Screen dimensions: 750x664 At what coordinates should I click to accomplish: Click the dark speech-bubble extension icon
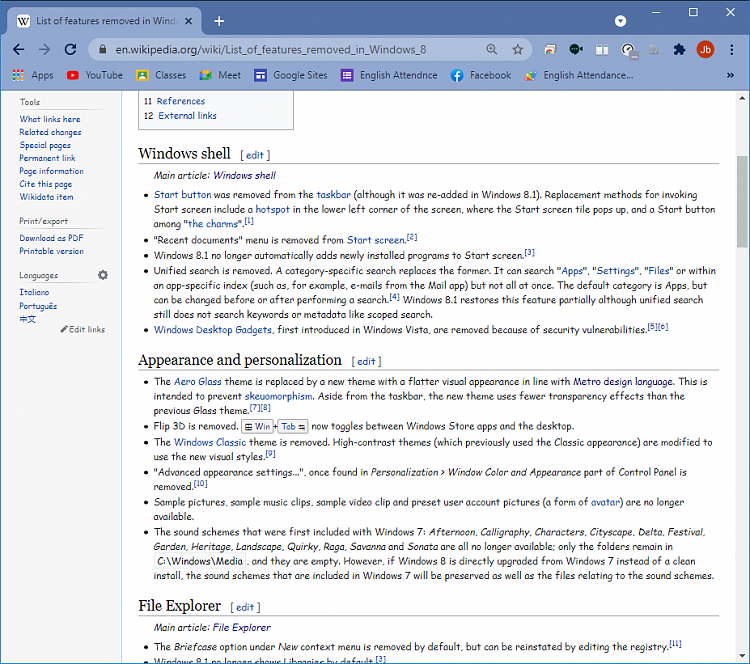click(576, 49)
